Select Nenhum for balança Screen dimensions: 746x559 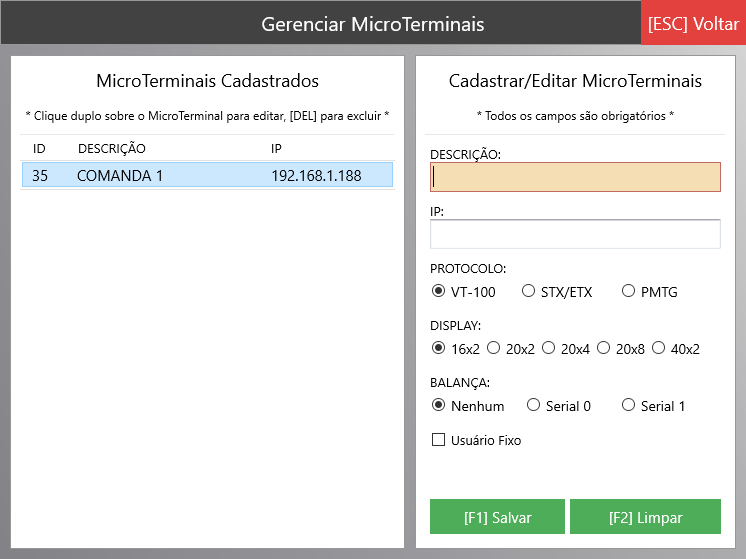[x=438, y=406]
